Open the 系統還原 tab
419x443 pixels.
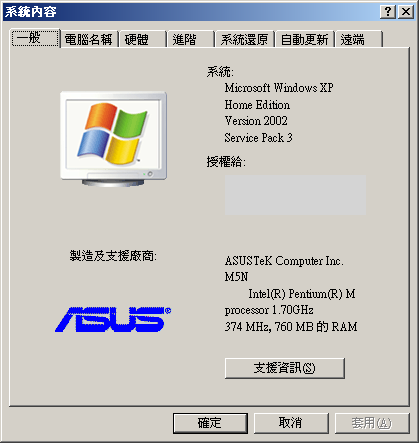click(245, 40)
